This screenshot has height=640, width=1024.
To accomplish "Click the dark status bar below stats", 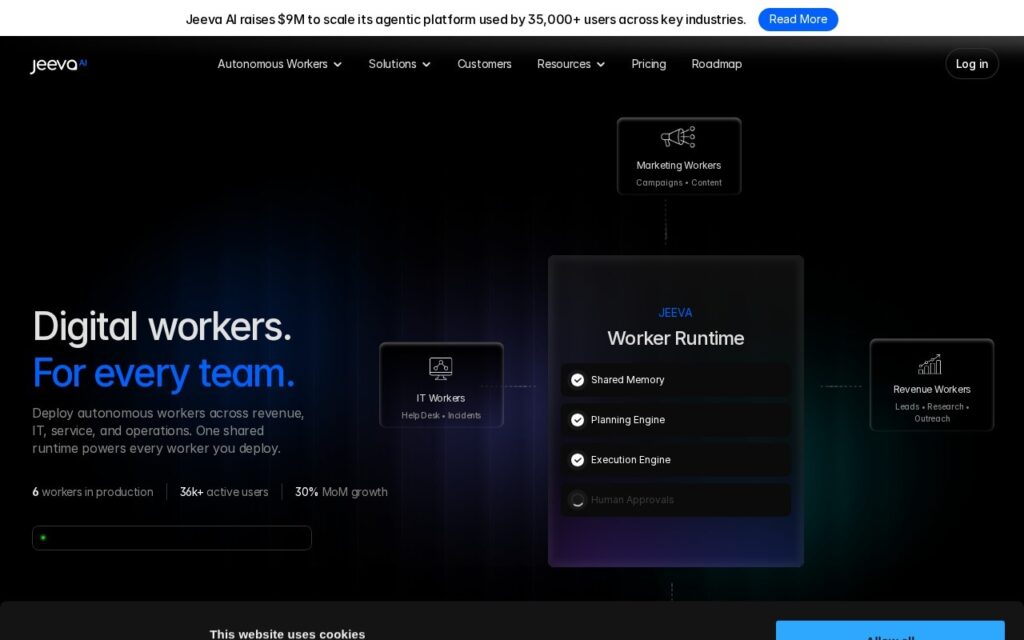I will [172, 538].
